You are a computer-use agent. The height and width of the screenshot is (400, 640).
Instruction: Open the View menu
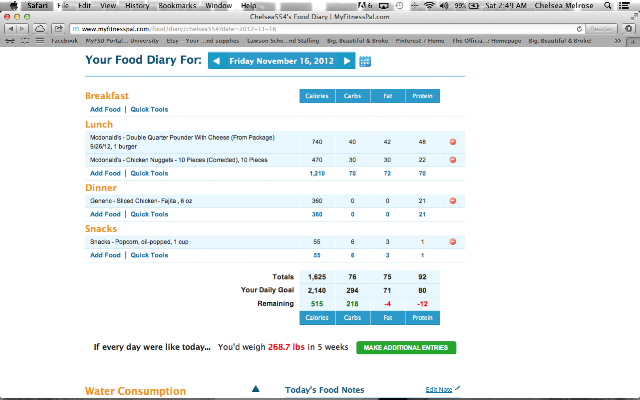click(108, 6)
